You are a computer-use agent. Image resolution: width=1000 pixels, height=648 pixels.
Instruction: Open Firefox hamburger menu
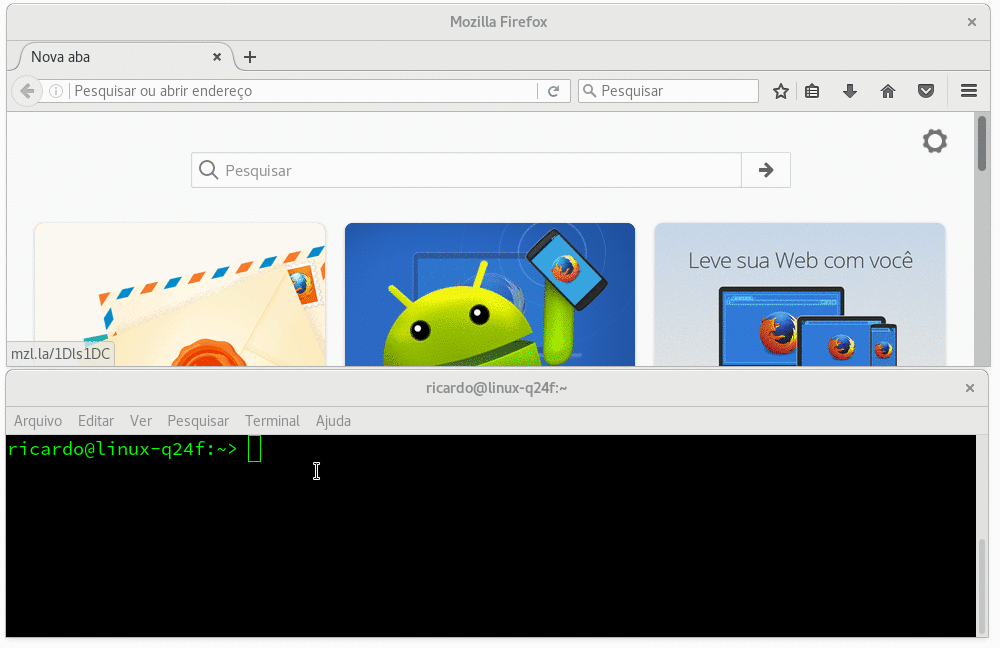[x=969, y=91]
